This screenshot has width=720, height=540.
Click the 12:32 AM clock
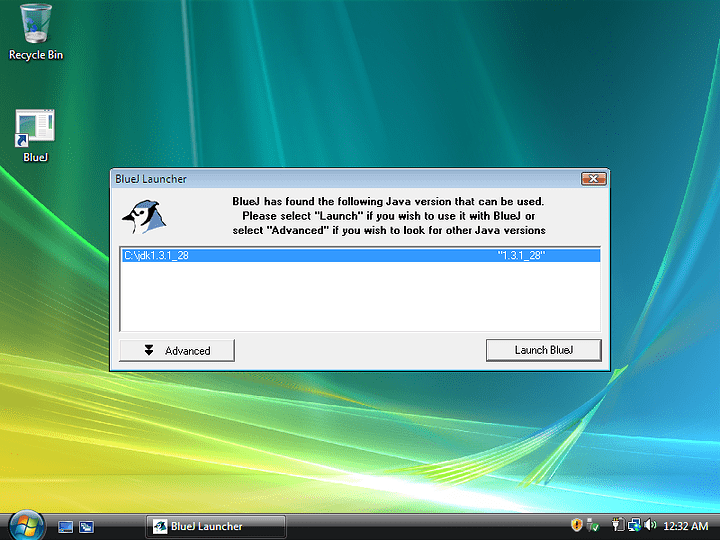coord(686,526)
